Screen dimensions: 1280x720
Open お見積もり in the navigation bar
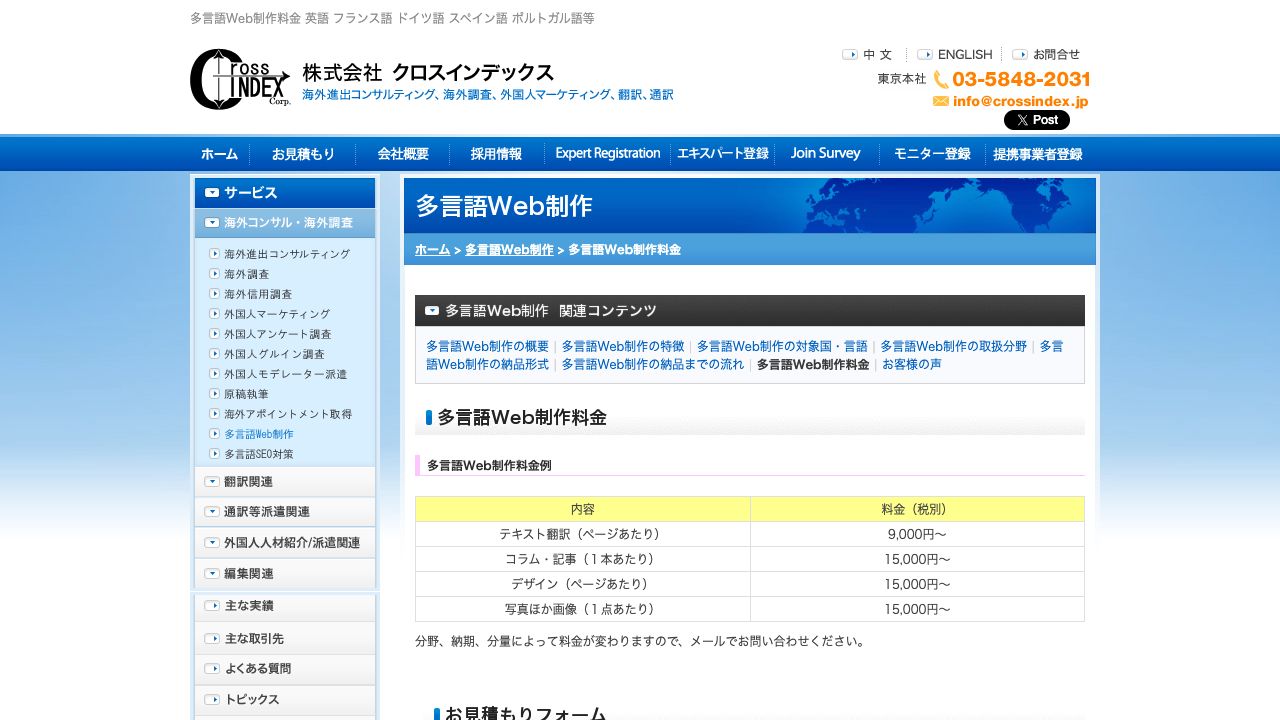[303, 154]
